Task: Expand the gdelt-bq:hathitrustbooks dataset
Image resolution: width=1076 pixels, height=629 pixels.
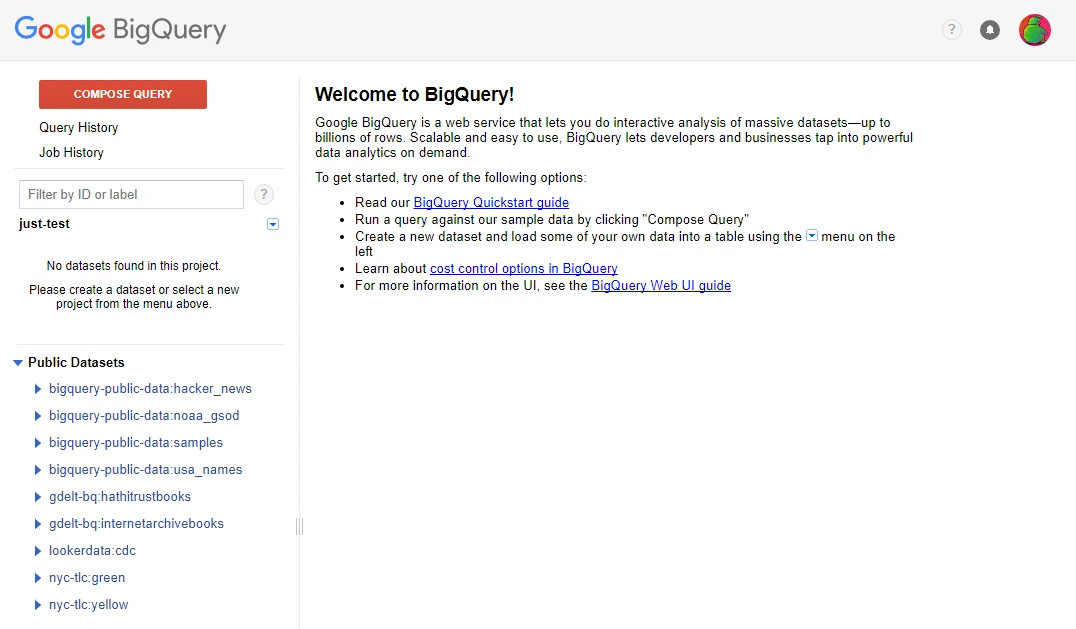Action: pyautogui.click(x=39, y=496)
